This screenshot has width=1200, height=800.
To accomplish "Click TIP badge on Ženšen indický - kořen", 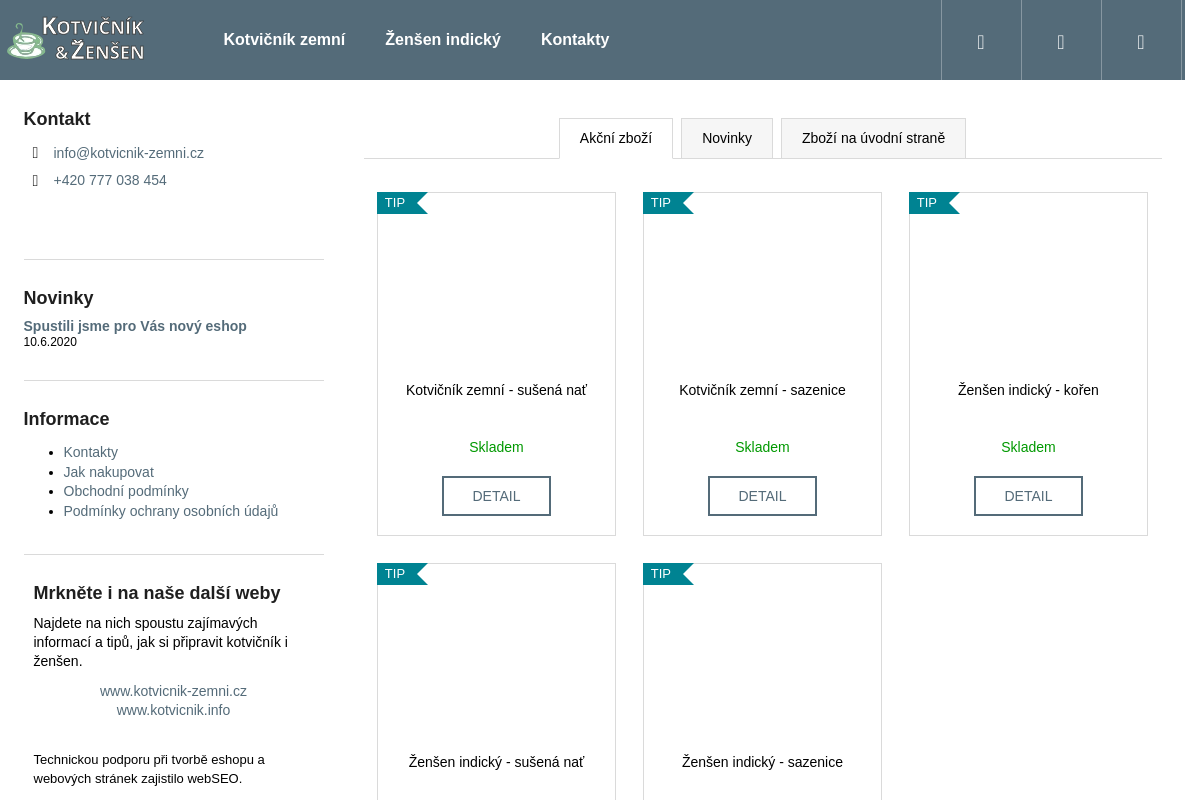I will [929, 203].
